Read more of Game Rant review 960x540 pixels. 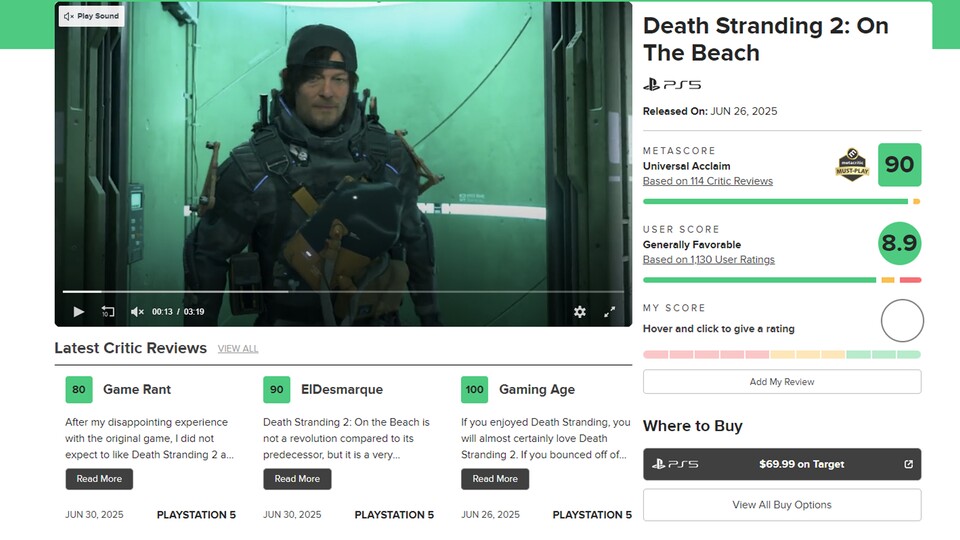coord(99,479)
